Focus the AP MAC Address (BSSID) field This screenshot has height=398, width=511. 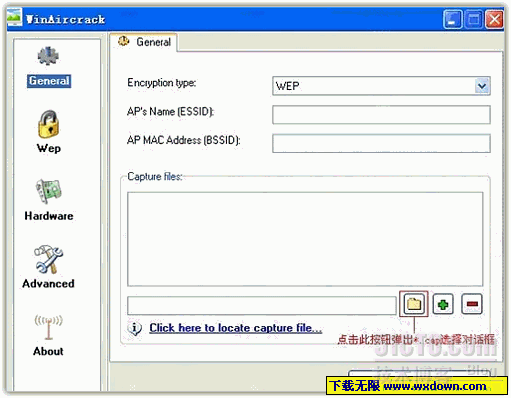(381, 143)
